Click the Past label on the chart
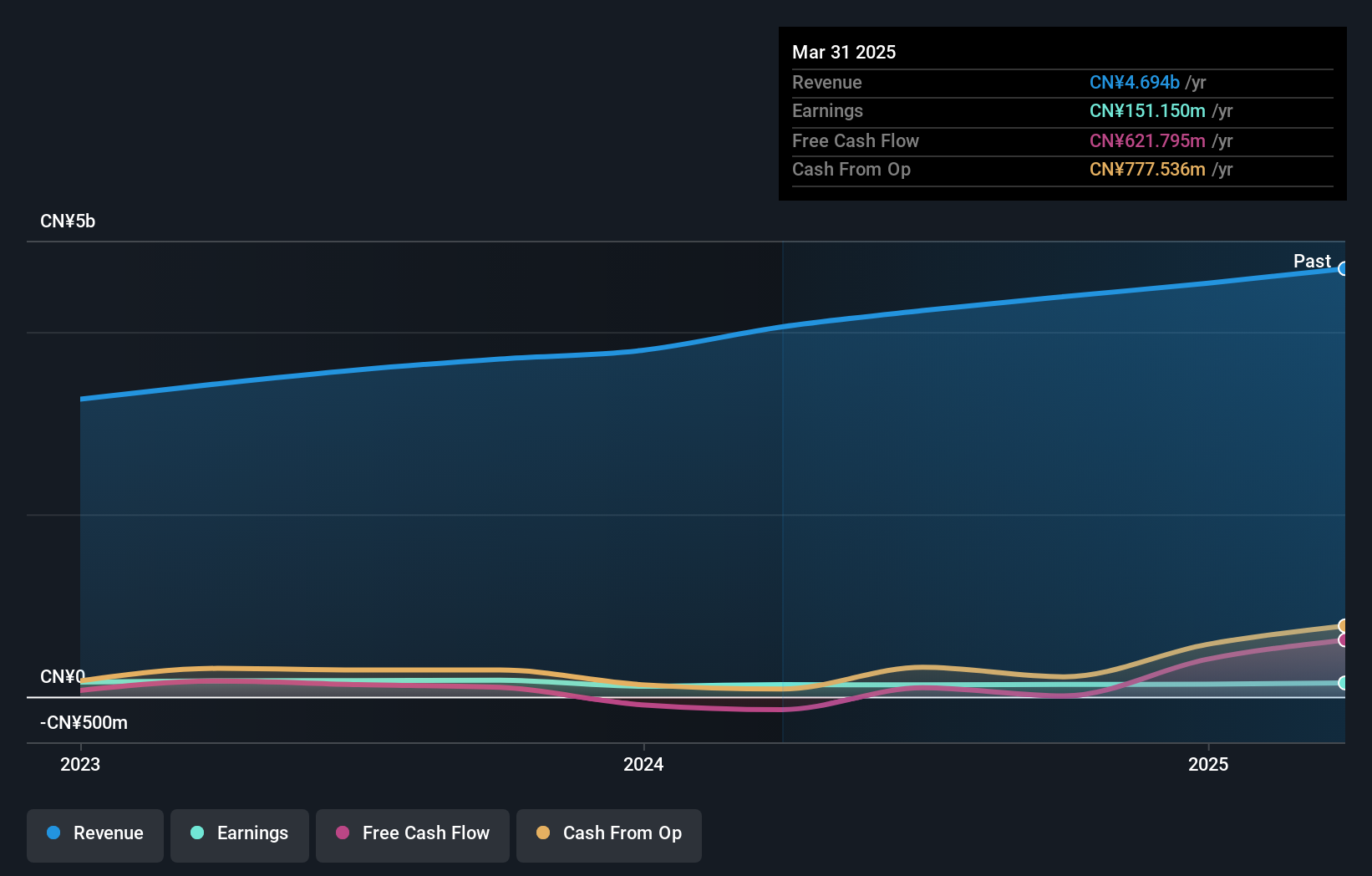 1312,262
